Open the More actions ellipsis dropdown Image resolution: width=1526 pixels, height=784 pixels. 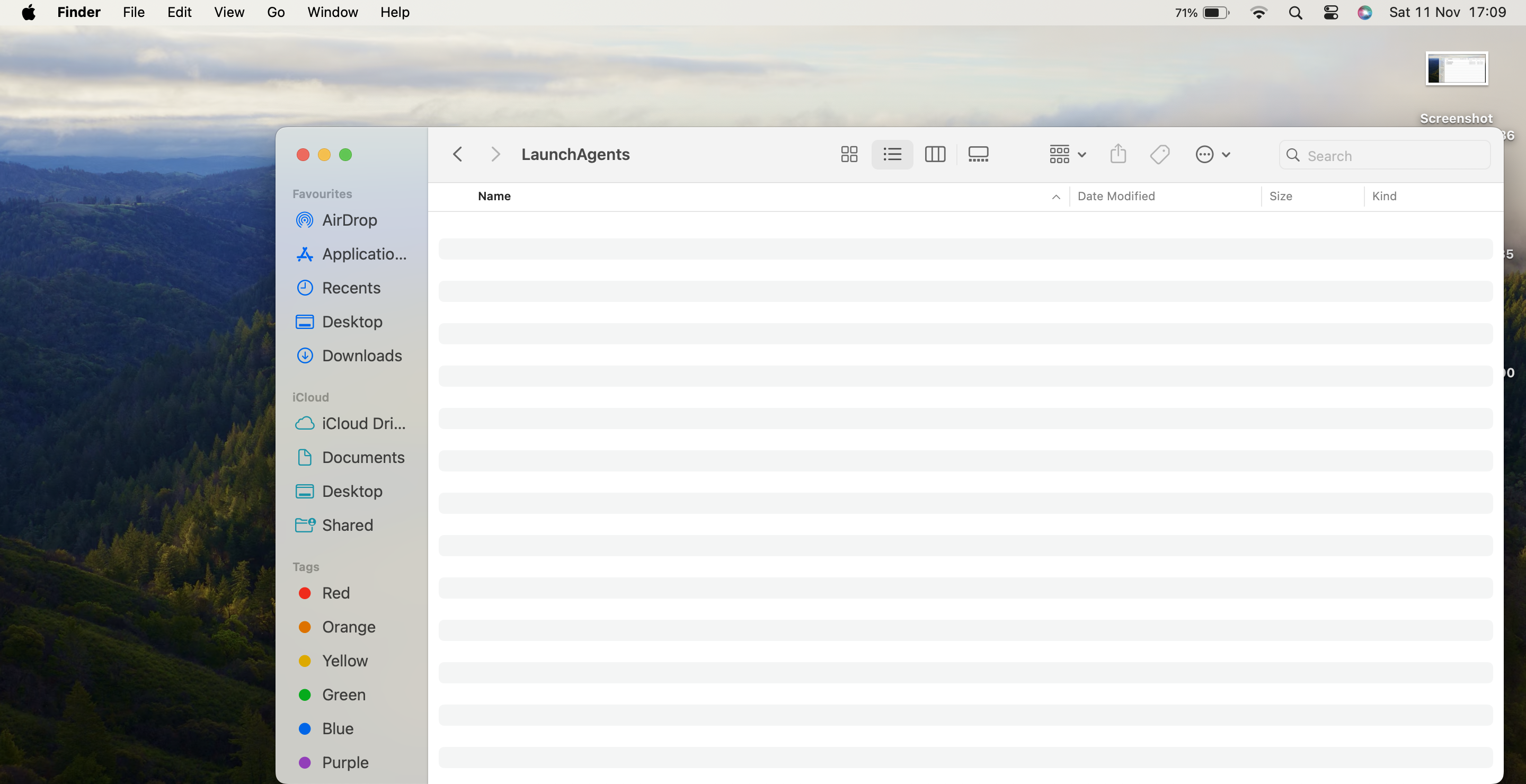1212,155
